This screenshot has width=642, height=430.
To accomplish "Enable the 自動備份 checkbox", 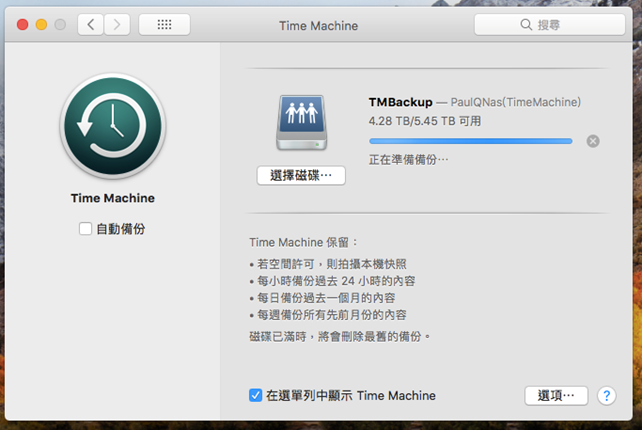I will pos(85,229).
